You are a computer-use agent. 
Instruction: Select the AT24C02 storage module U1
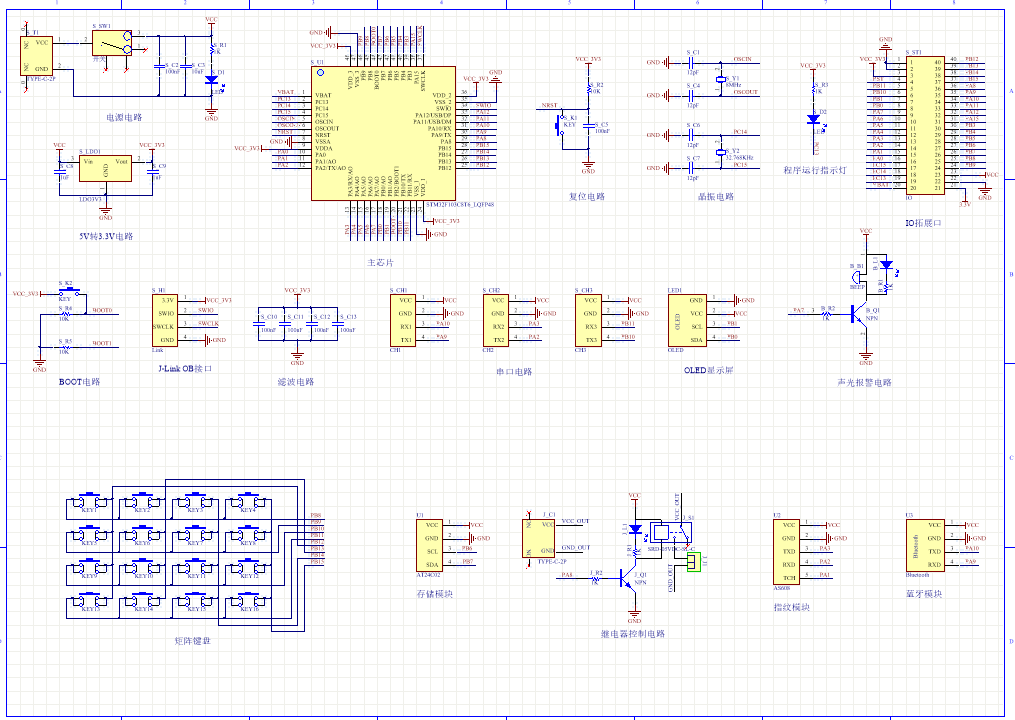tap(431, 544)
